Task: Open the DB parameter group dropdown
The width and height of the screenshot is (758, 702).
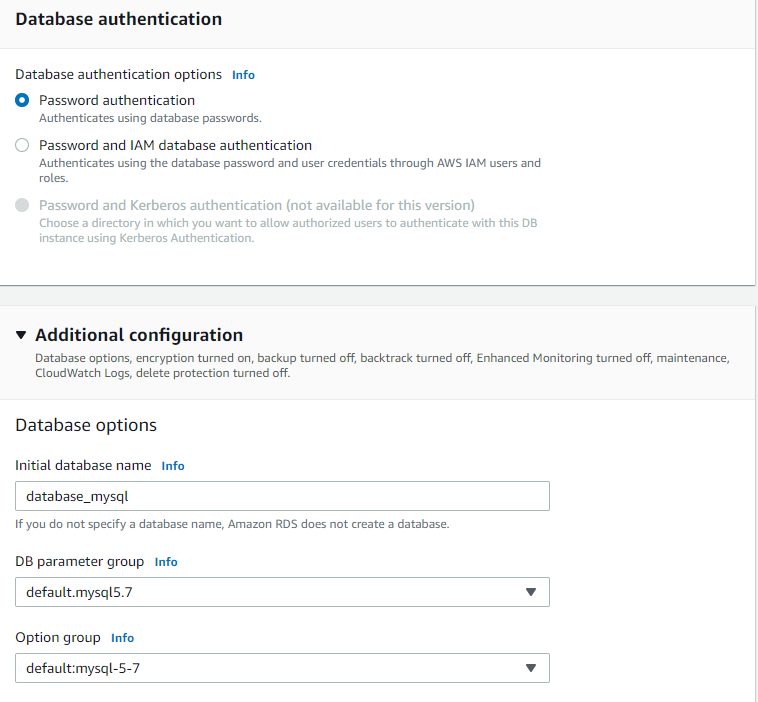Action: tap(270, 592)
